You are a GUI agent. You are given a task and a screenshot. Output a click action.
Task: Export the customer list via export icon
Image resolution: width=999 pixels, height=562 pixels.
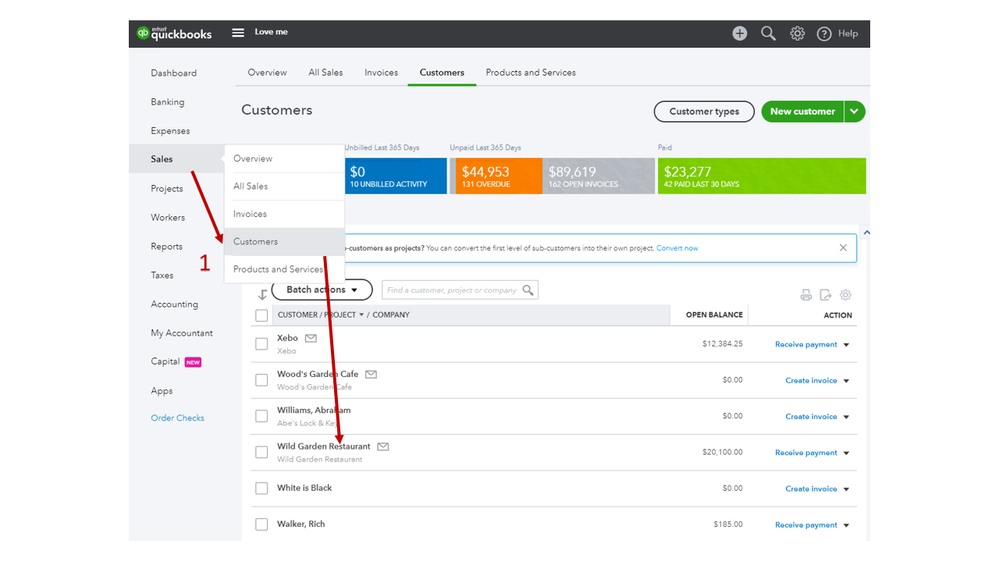(x=826, y=295)
